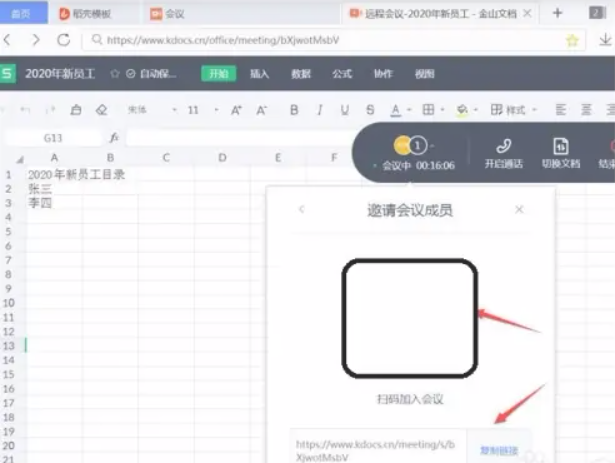Click the clear formatting eraser icon

tap(102, 110)
